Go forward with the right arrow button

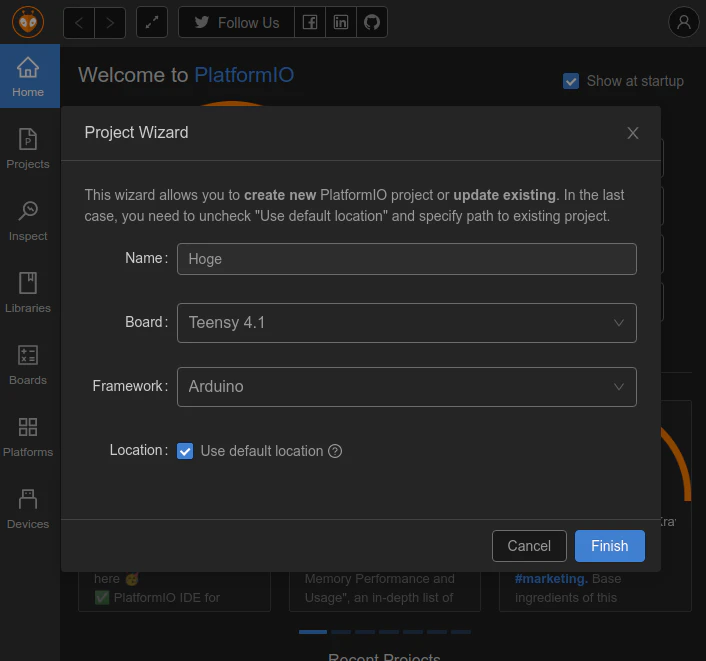coord(110,23)
